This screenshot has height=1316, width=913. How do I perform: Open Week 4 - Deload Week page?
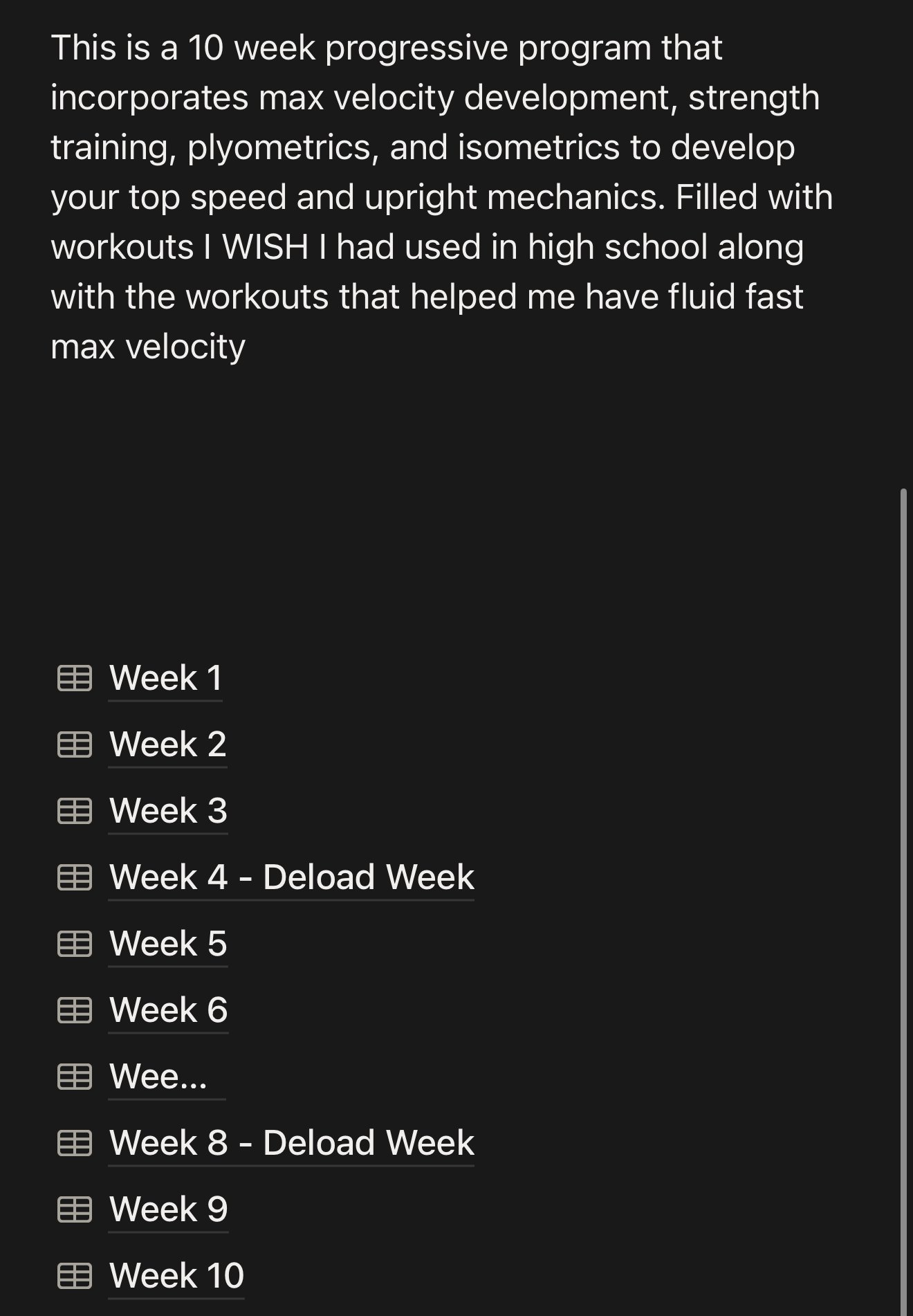[x=291, y=877]
